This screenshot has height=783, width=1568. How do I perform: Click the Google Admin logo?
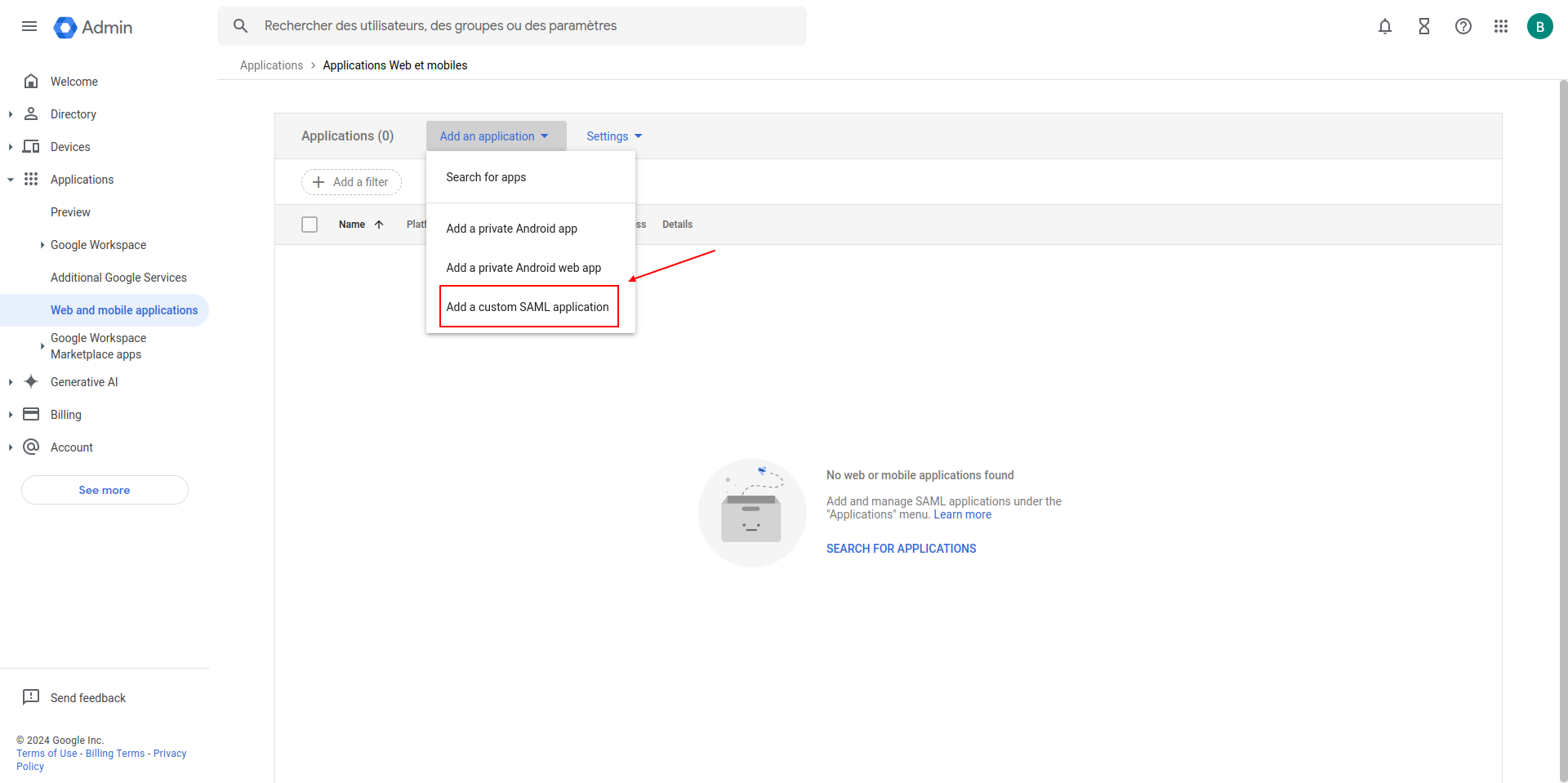point(93,27)
